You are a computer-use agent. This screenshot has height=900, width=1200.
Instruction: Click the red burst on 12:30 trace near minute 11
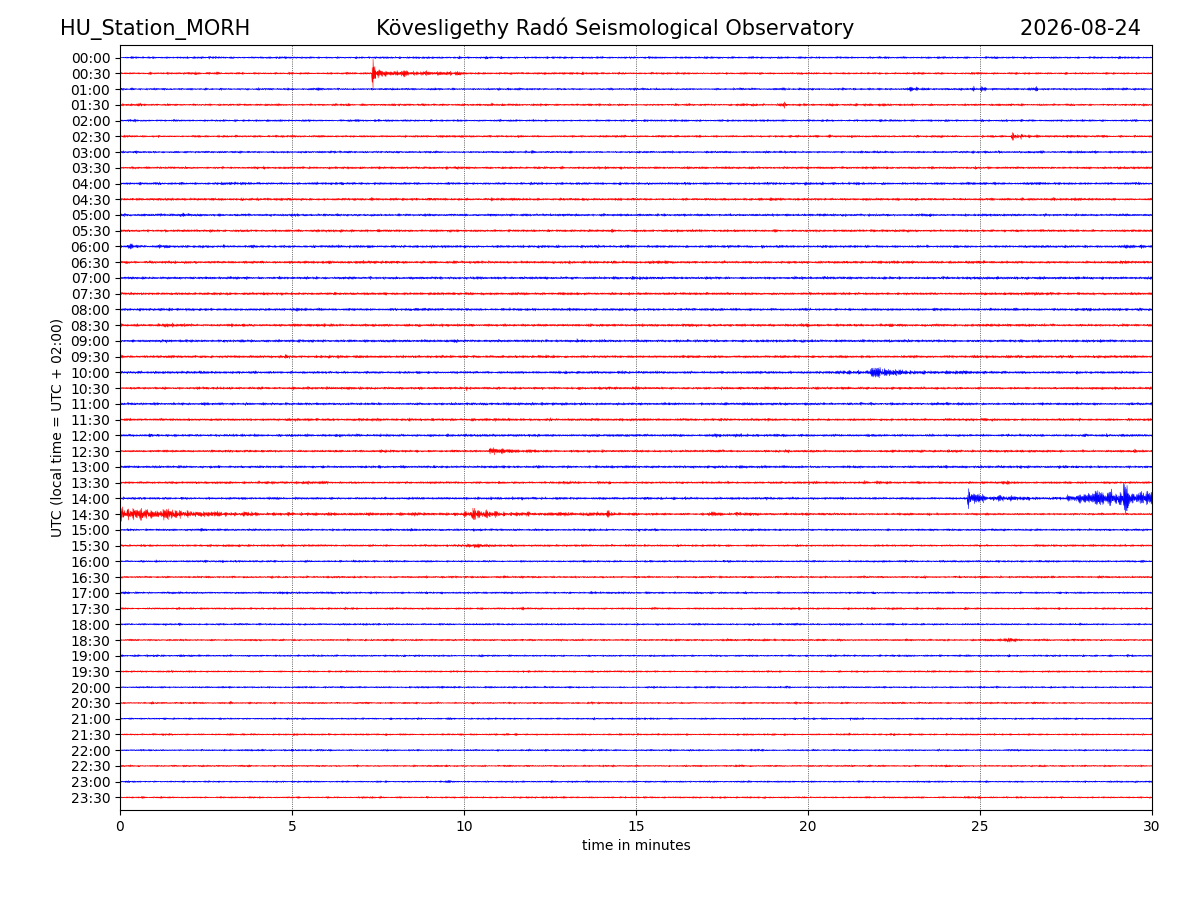[x=502, y=451]
